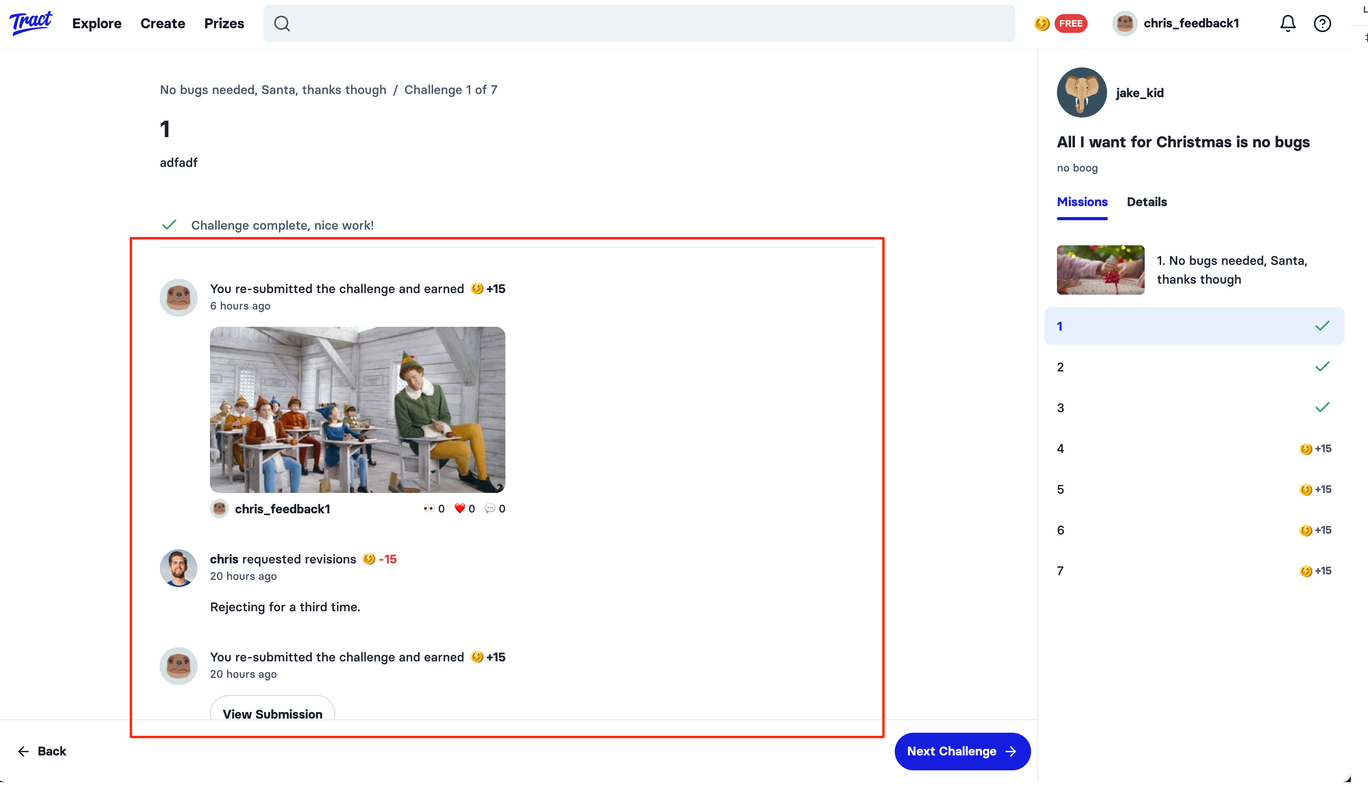Select challenge 2 in the missions list

[x=1194, y=367]
